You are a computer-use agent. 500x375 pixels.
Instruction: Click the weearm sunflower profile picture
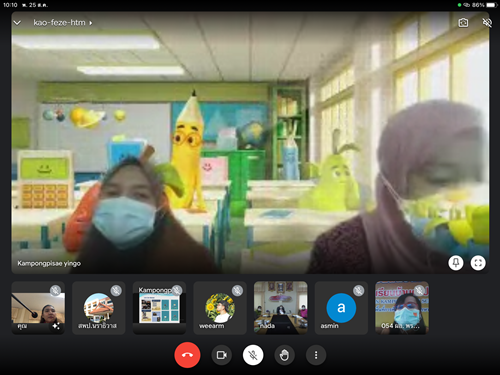pyautogui.click(x=220, y=308)
